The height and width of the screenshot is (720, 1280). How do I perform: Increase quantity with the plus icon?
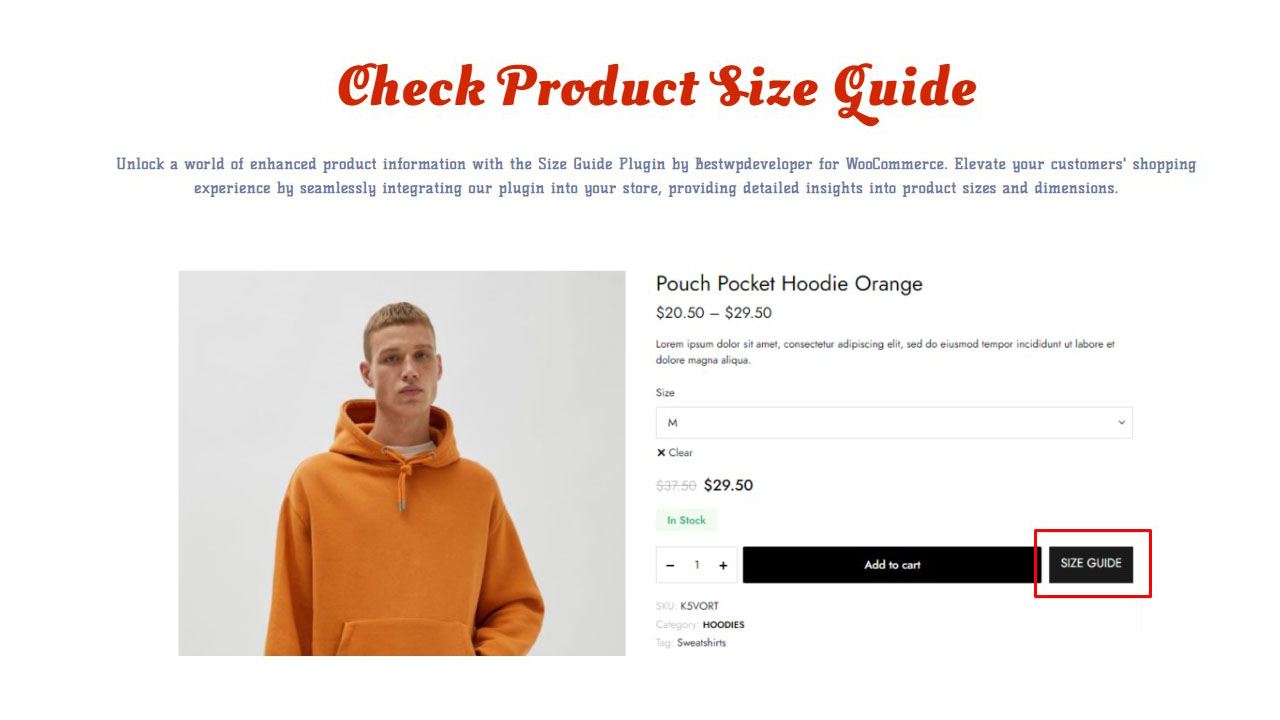tap(723, 565)
